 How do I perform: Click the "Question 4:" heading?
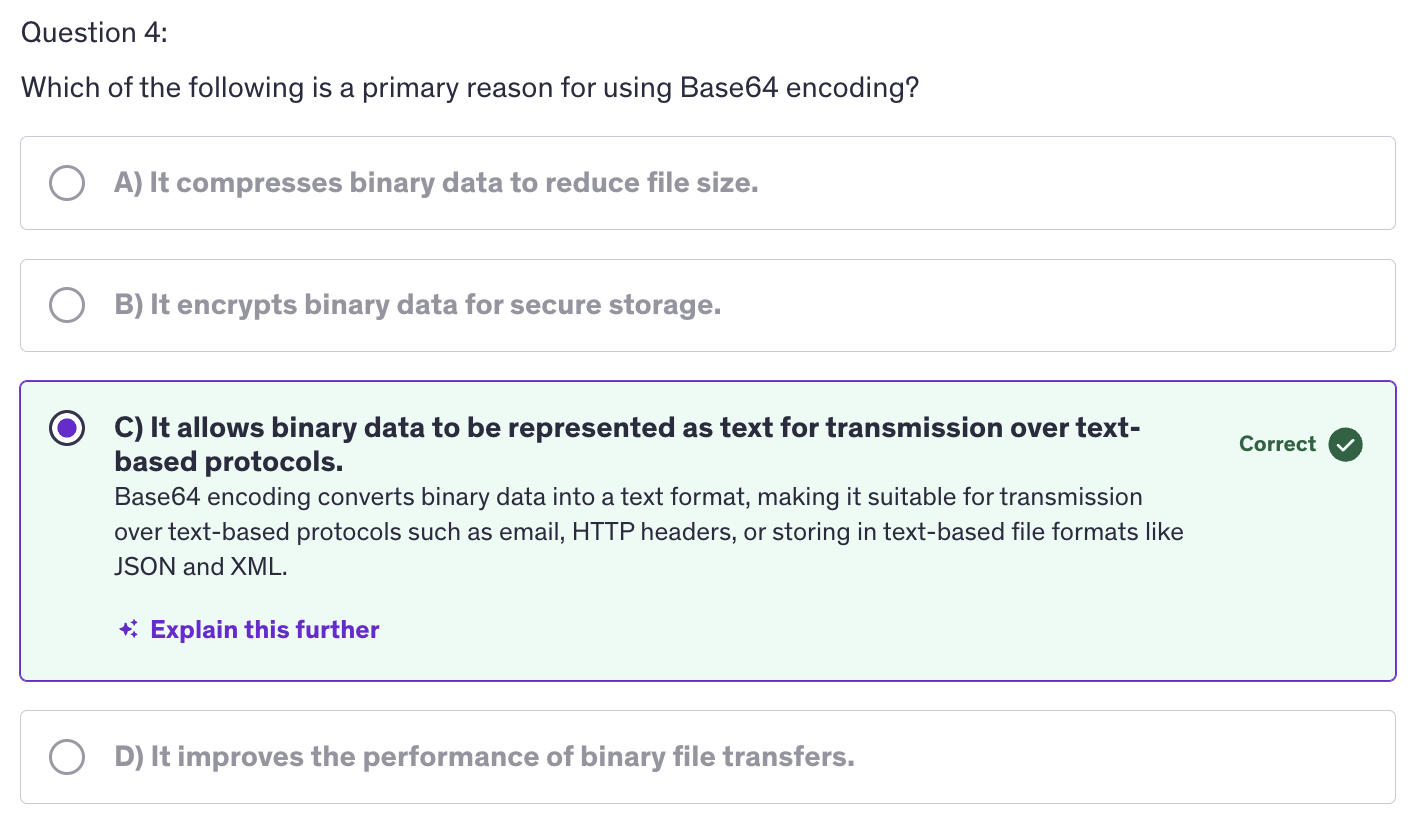(94, 33)
